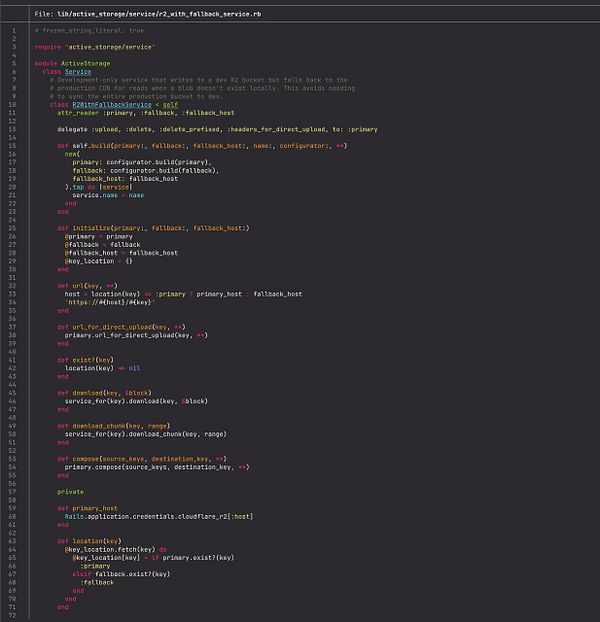The height and width of the screenshot is (622, 600).
Task: Click '@primary = primary' assignment
Action: pos(98,237)
